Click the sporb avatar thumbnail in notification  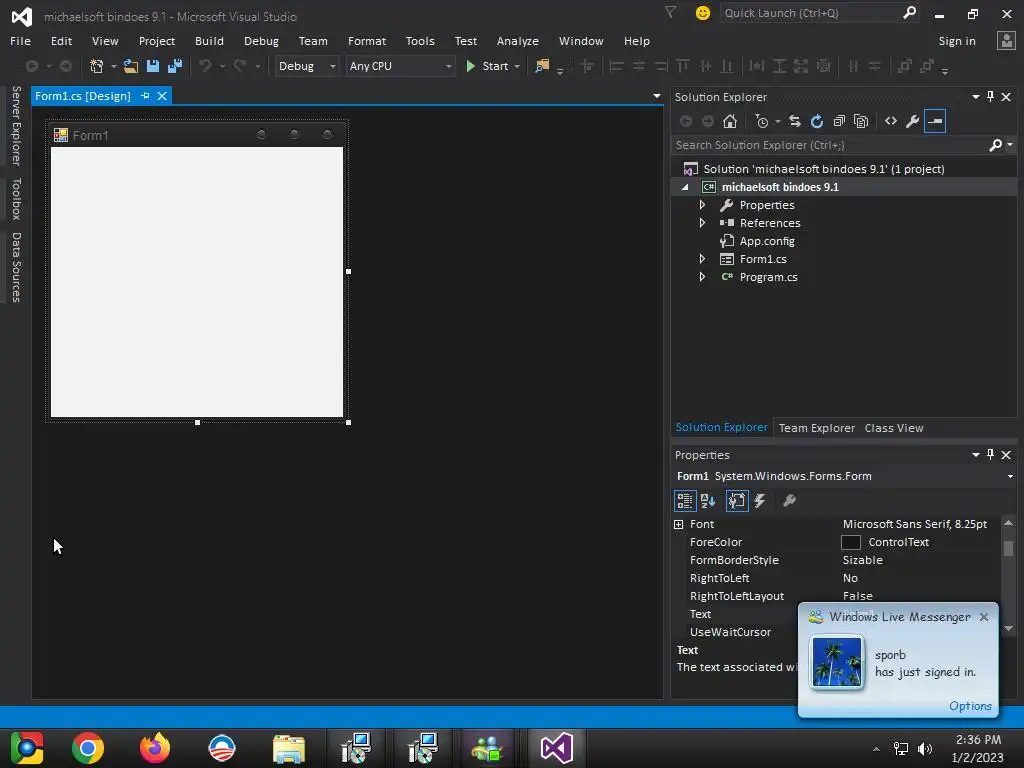pos(836,662)
